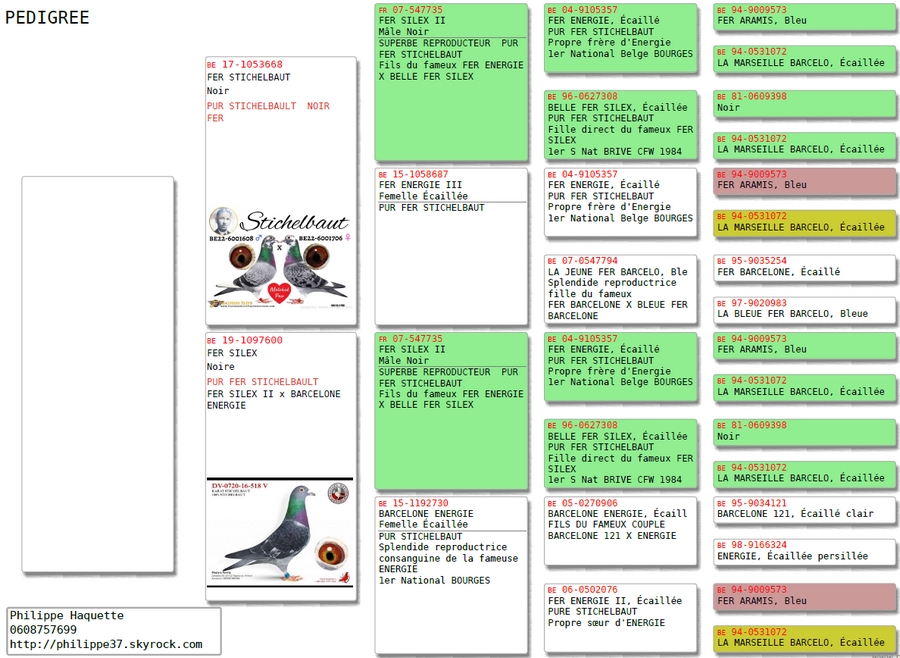Select the LA JEUNE FER BARCELO box
Screen dimensions: 900x658
pyautogui.click(x=619, y=288)
